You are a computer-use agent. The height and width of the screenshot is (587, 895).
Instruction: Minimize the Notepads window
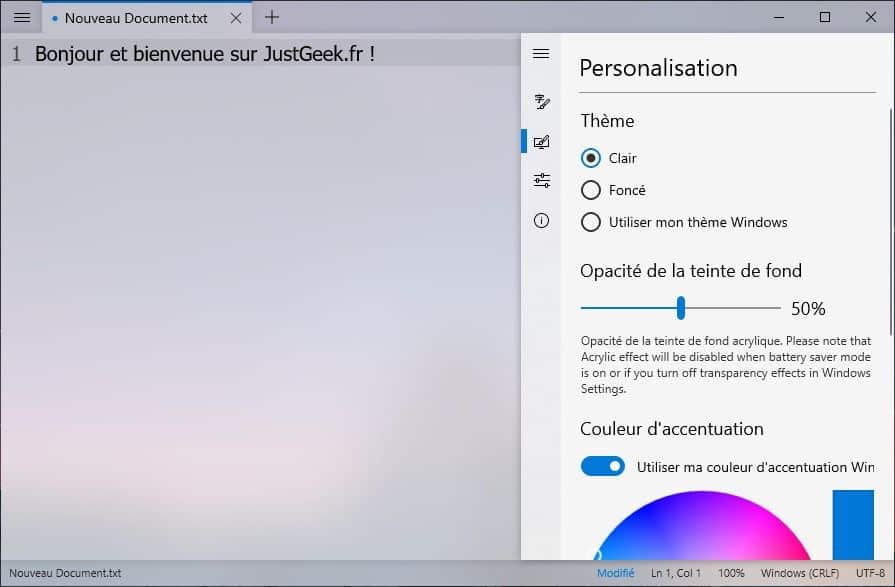click(779, 17)
